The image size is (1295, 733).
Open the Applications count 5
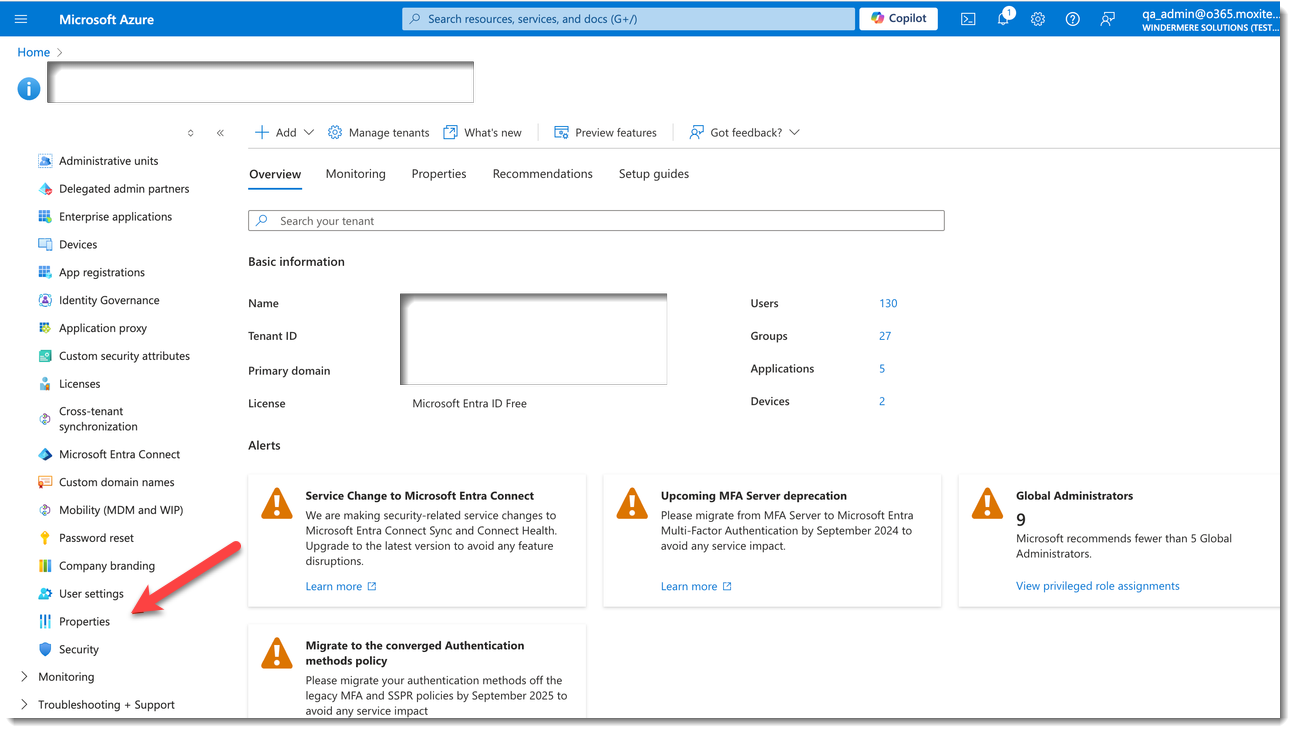882,369
